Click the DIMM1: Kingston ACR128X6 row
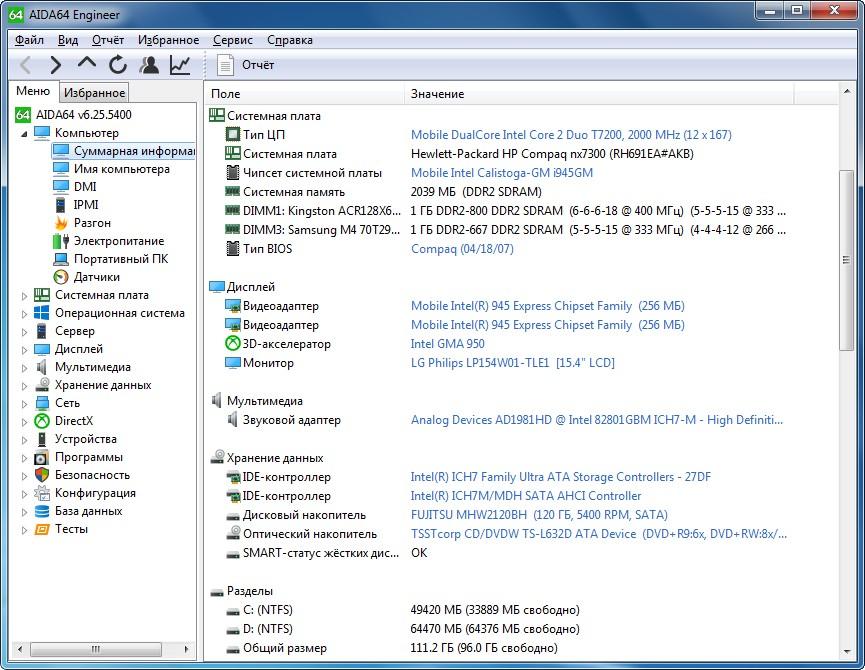The image size is (865, 670). [495, 211]
